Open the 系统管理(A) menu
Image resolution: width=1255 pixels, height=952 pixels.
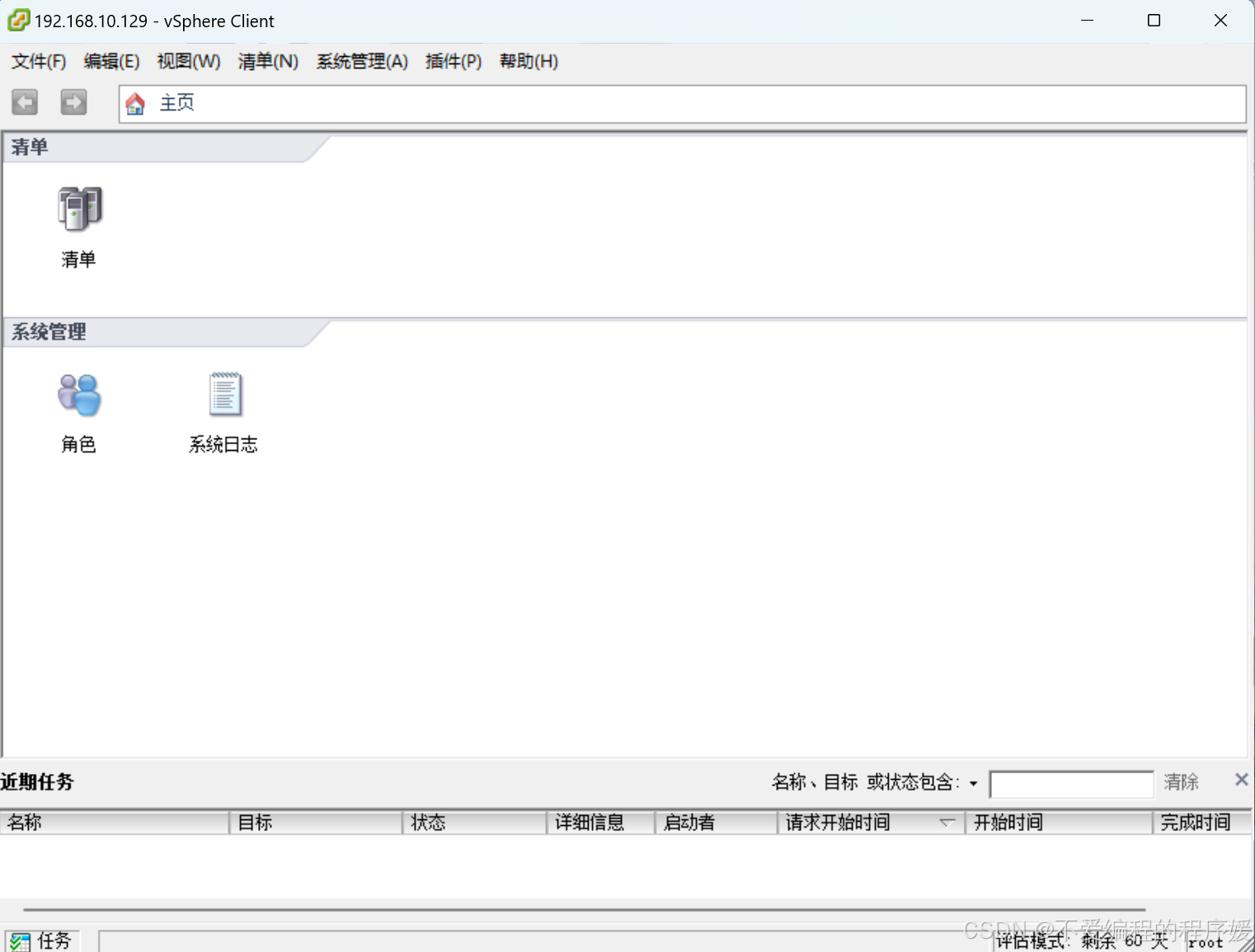pos(362,61)
